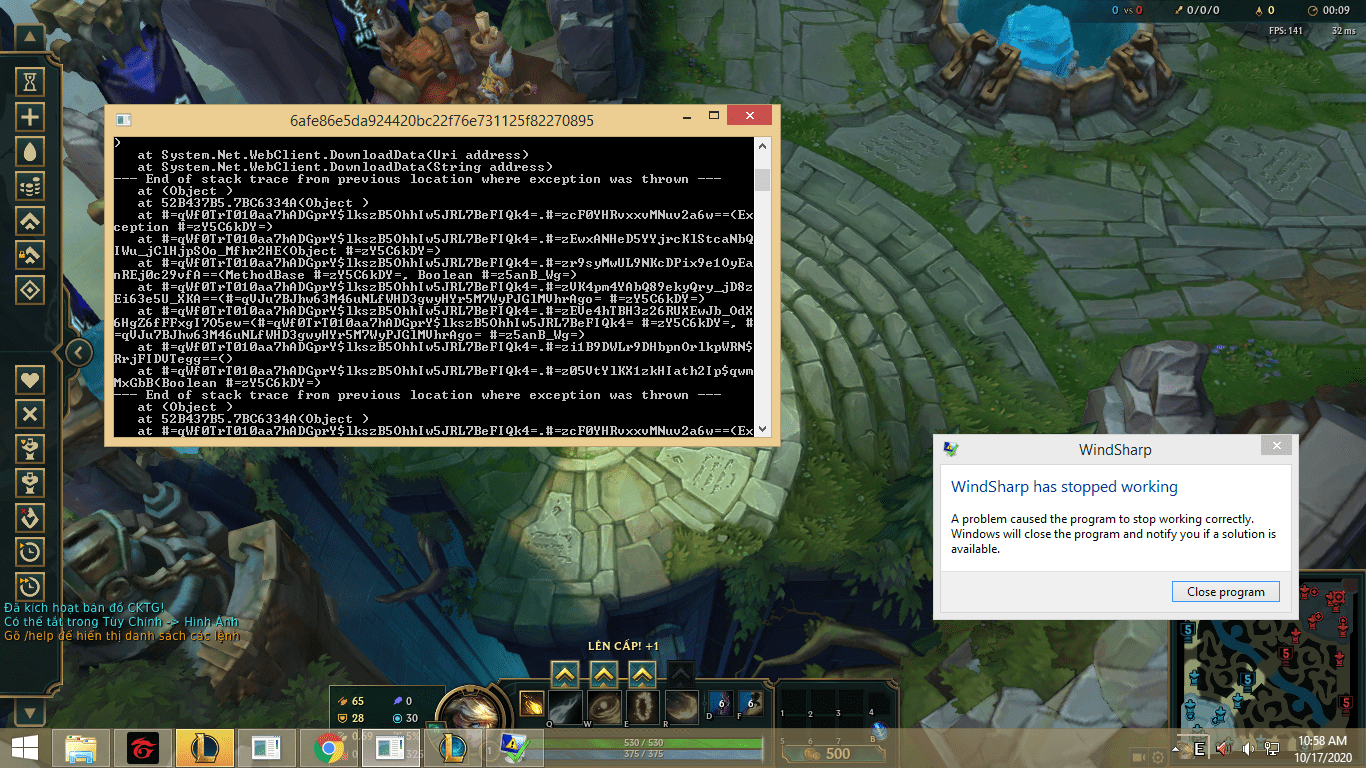Click the passive ability icon
1366x768 pixels.
point(532,704)
